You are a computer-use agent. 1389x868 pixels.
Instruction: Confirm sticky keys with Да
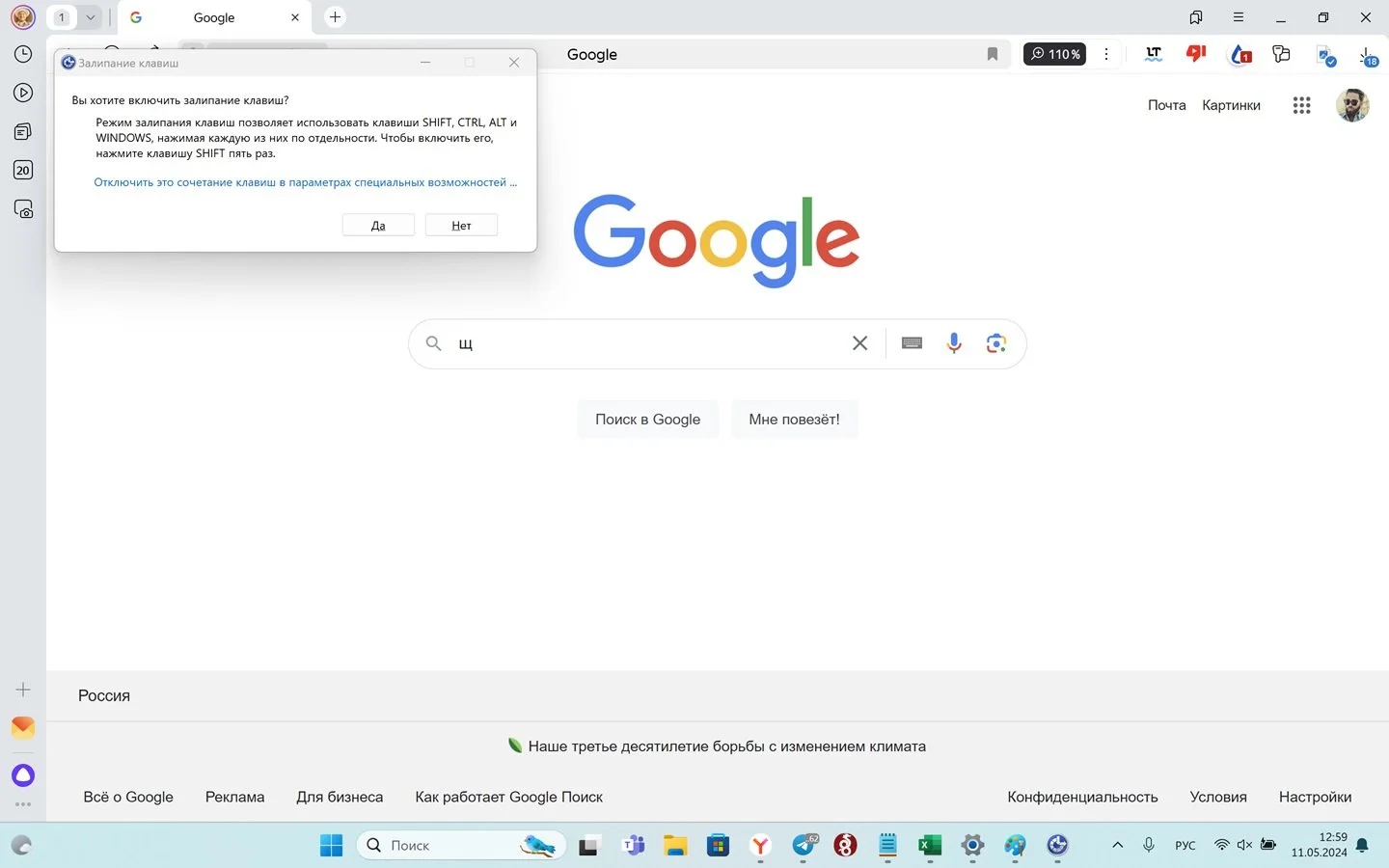pyautogui.click(x=378, y=225)
